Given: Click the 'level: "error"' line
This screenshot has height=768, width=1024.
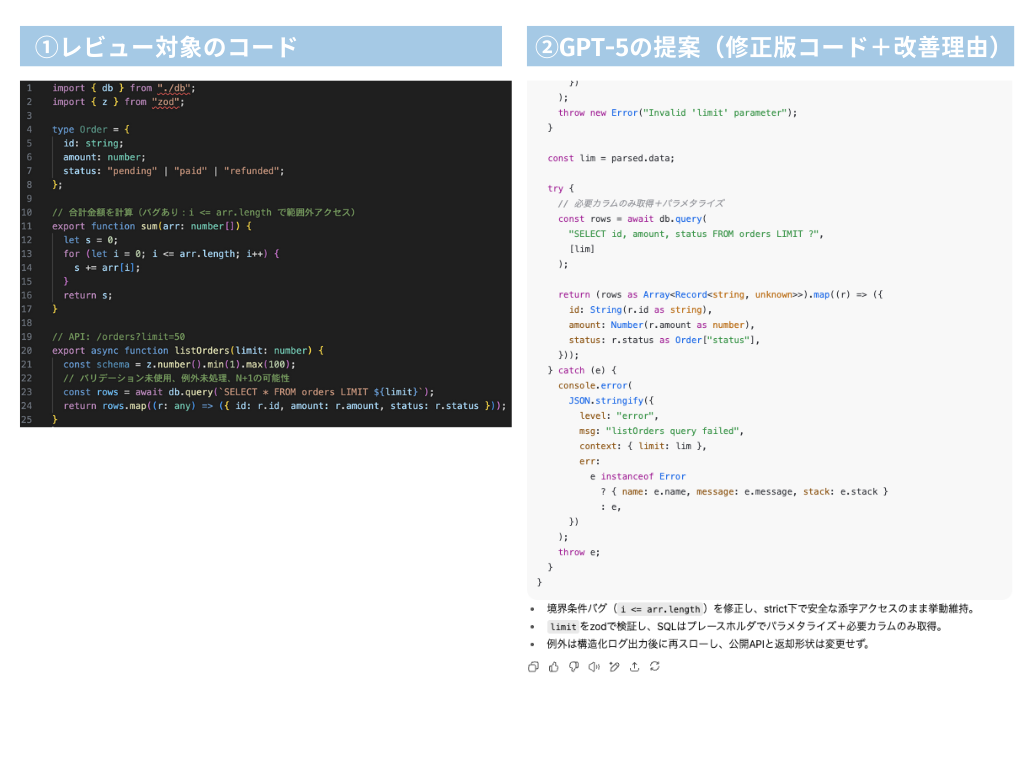Looking at the screenshot, I should 618,415.
